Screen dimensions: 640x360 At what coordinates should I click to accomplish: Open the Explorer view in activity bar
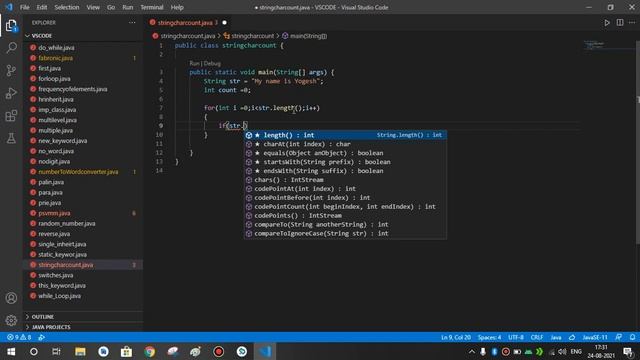(11, 26)
